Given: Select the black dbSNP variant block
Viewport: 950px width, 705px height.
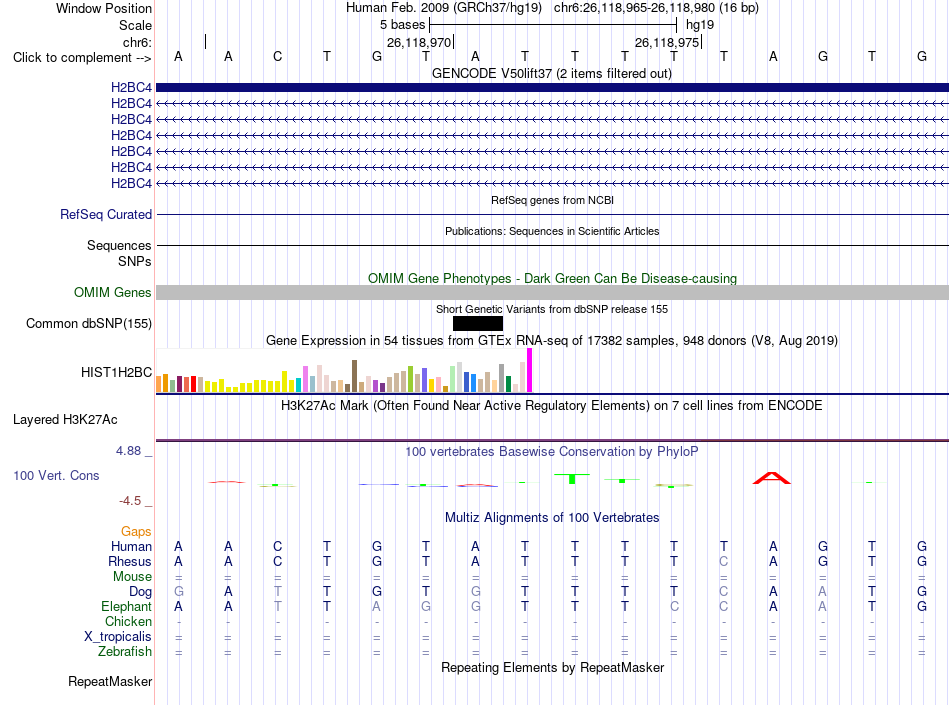Looking at the screenshot, I should pos(478,323).
